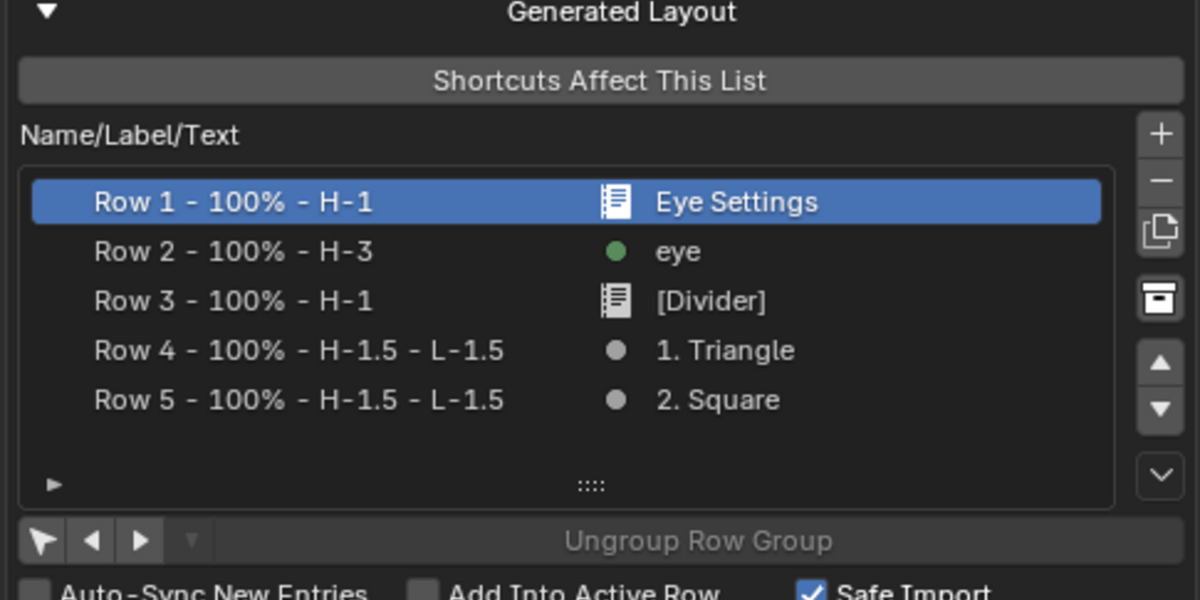
Task: Click the plus icon to add entry
Action: [x=1160, y=134]
